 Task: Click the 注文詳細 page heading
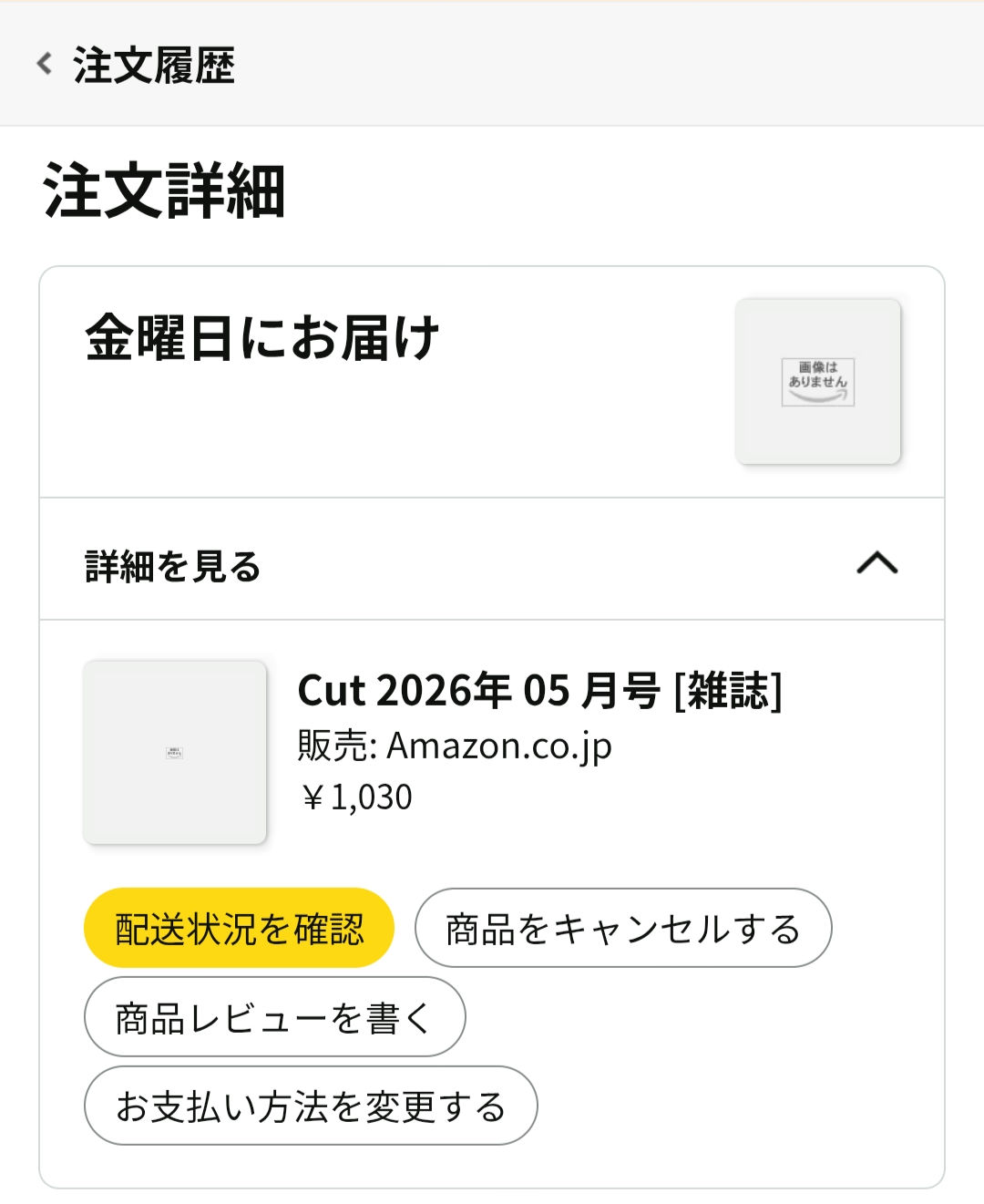coord(165,191)
